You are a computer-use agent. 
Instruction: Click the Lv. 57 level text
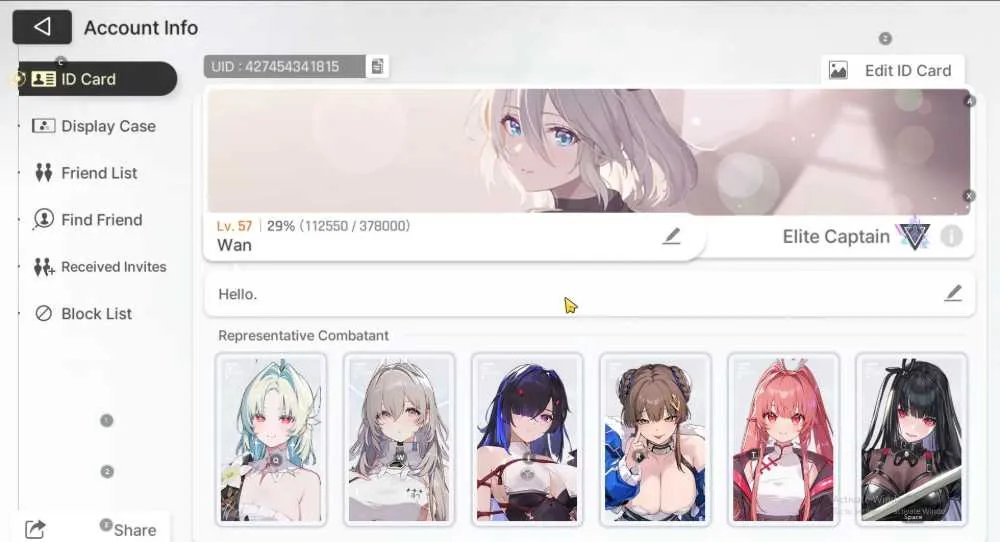(234, 226)
